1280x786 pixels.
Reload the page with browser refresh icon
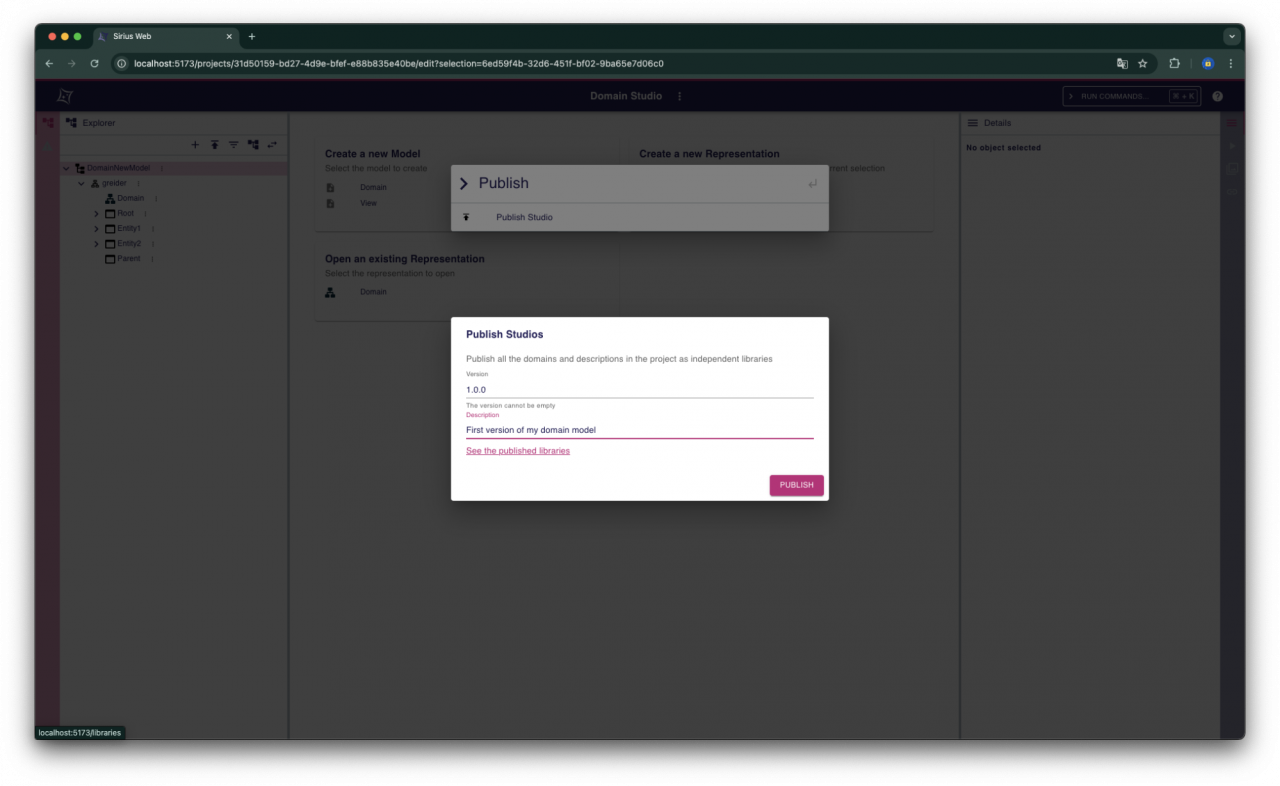tap(95, 63)
